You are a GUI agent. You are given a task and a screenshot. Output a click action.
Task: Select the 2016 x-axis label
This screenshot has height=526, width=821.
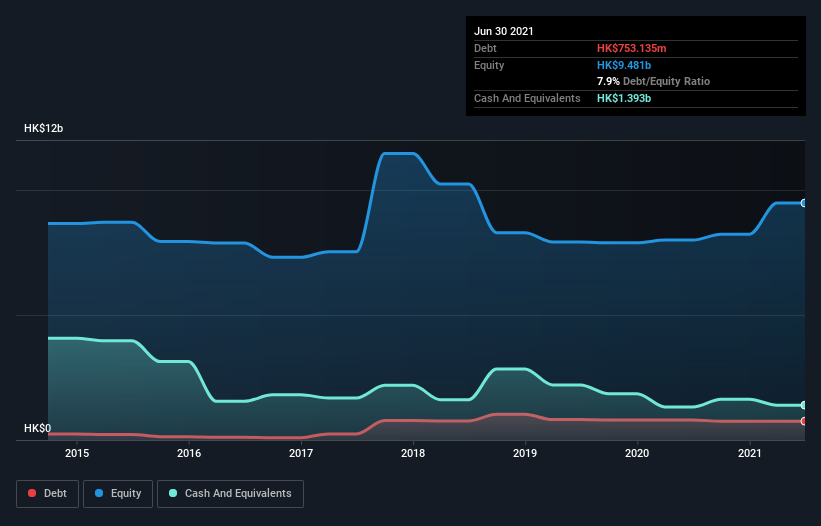[x=189, y=453]
